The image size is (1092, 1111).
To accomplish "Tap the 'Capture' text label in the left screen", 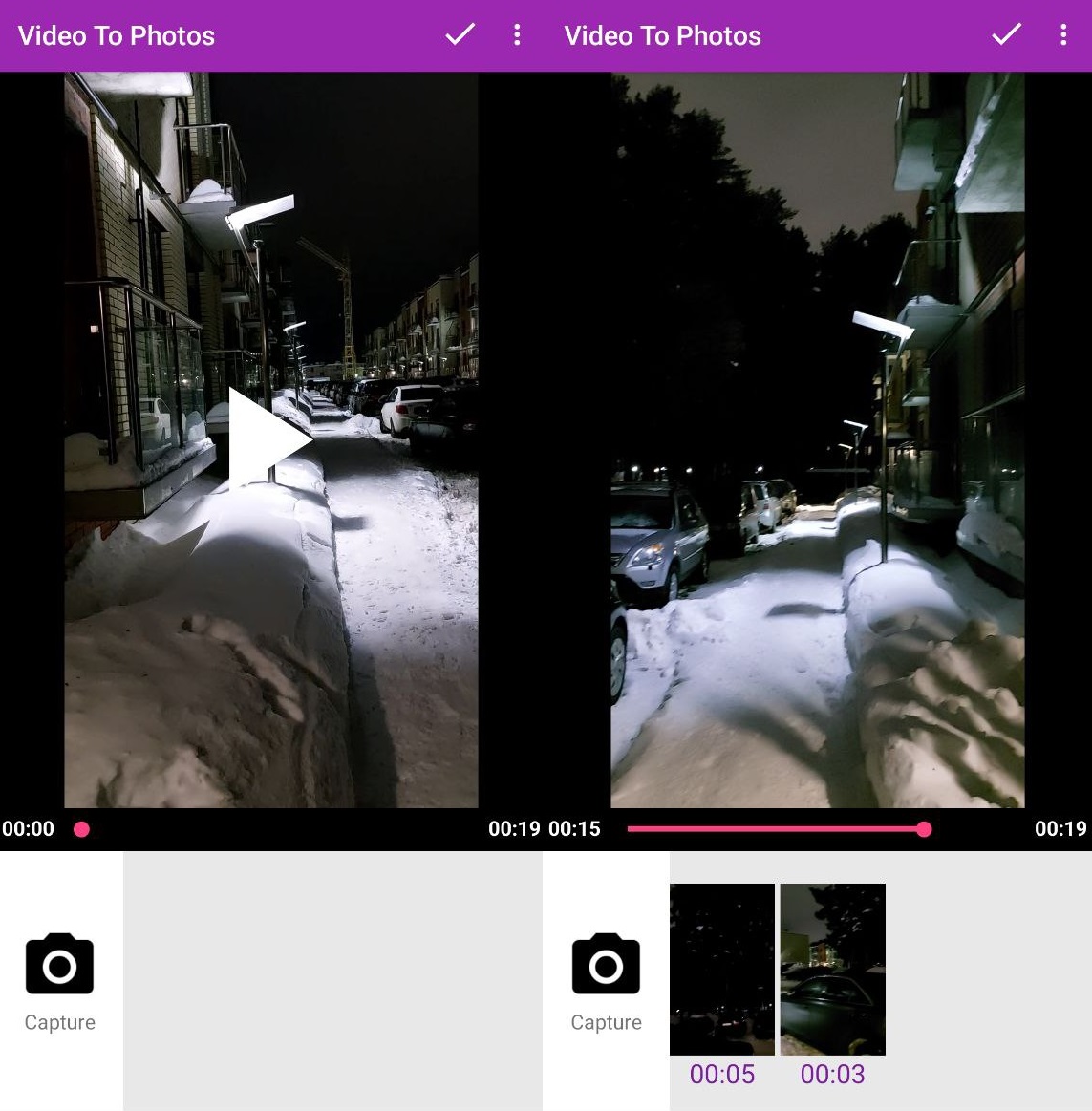I will click(x=60, y=1022).
